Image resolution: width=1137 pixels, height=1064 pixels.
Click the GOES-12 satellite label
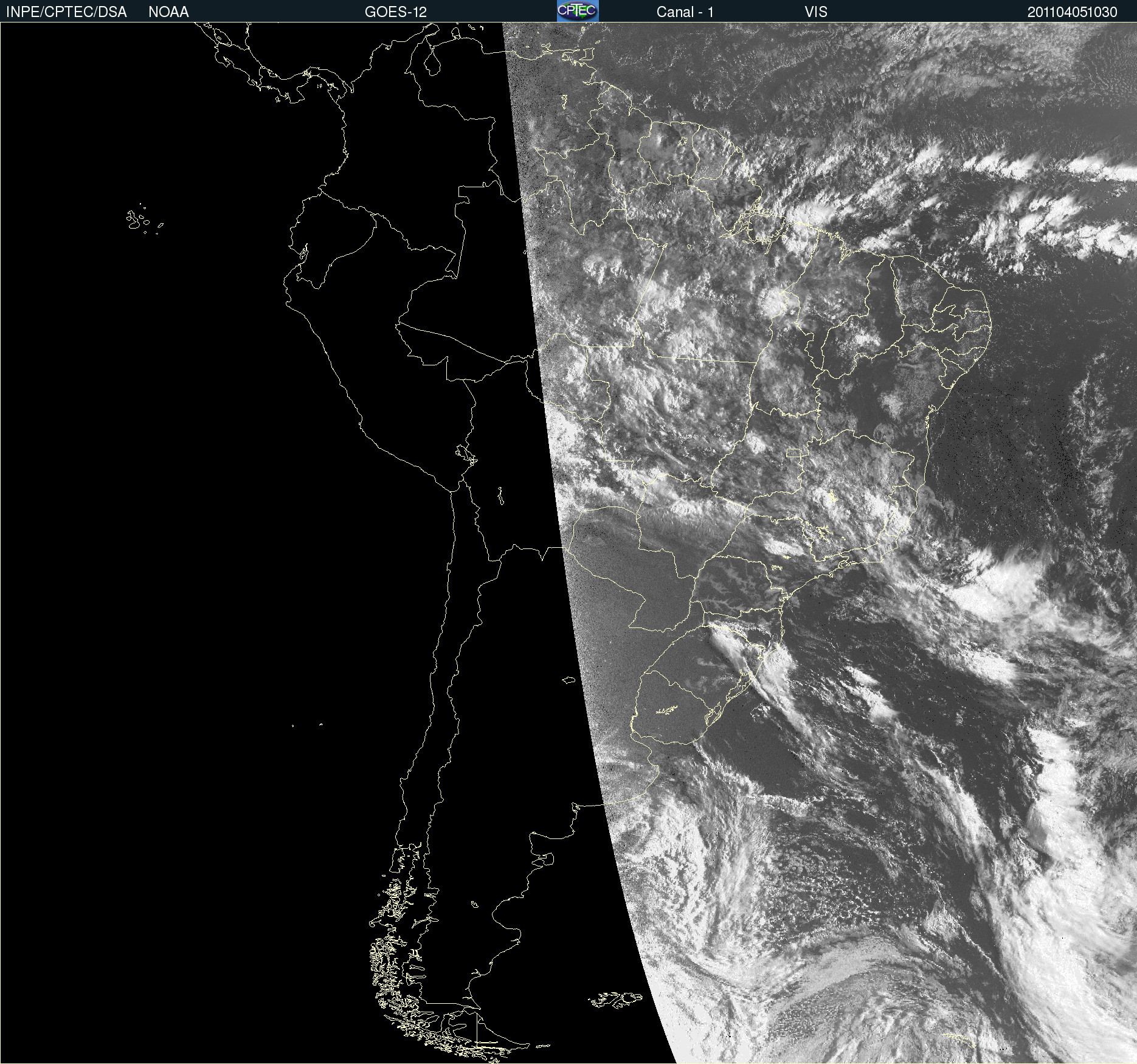coord(396,12)
